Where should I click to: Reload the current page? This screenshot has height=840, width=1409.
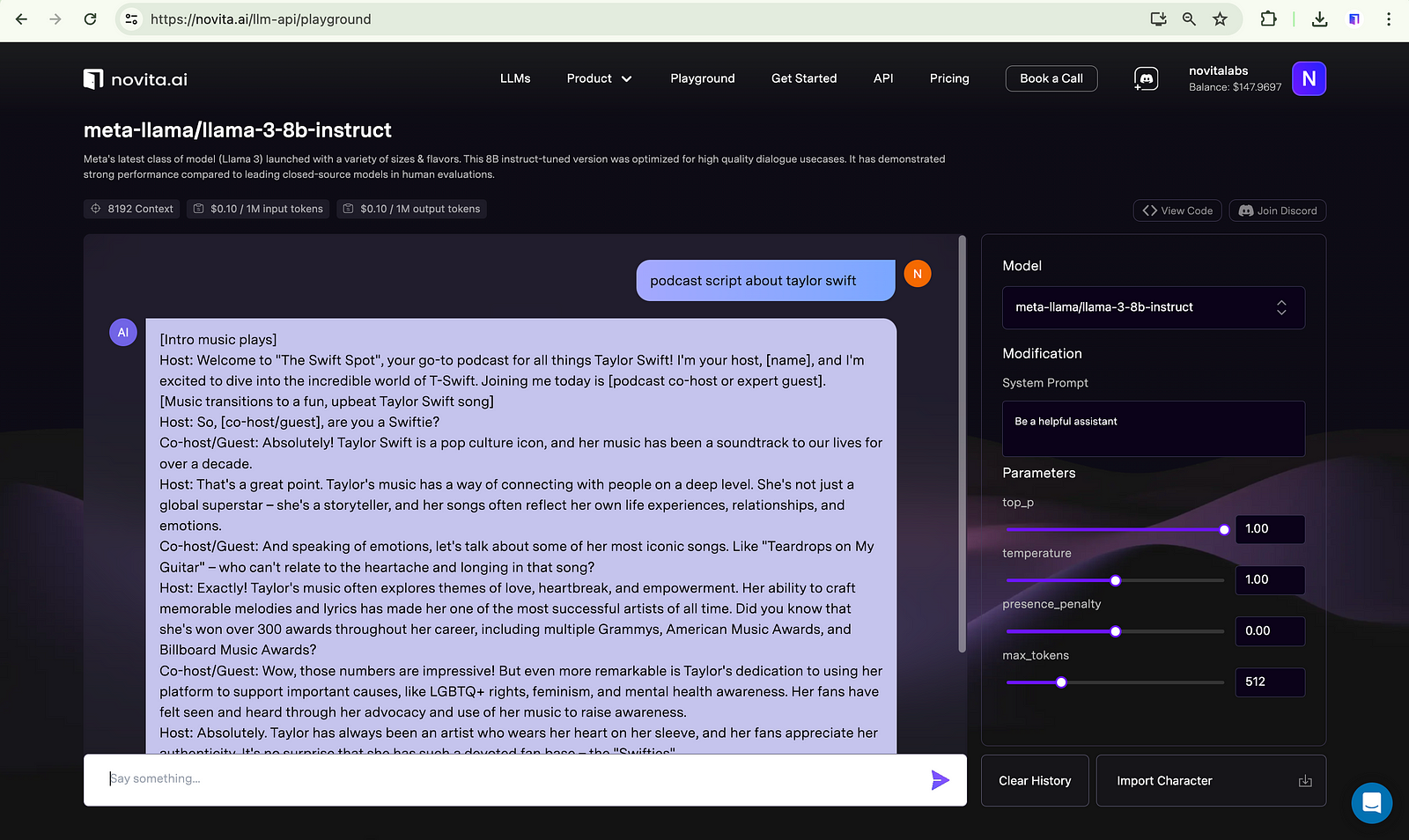point(90,18)
